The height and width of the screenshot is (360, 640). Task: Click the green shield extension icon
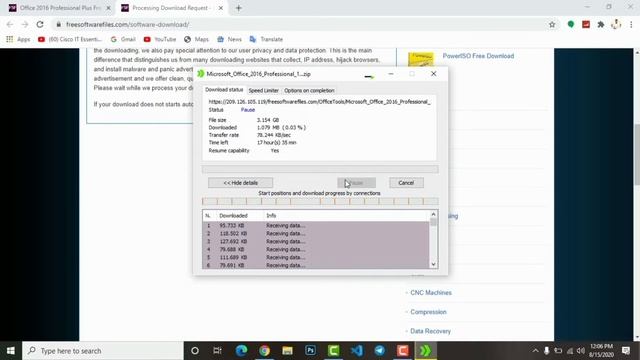(x=571, y=24)
